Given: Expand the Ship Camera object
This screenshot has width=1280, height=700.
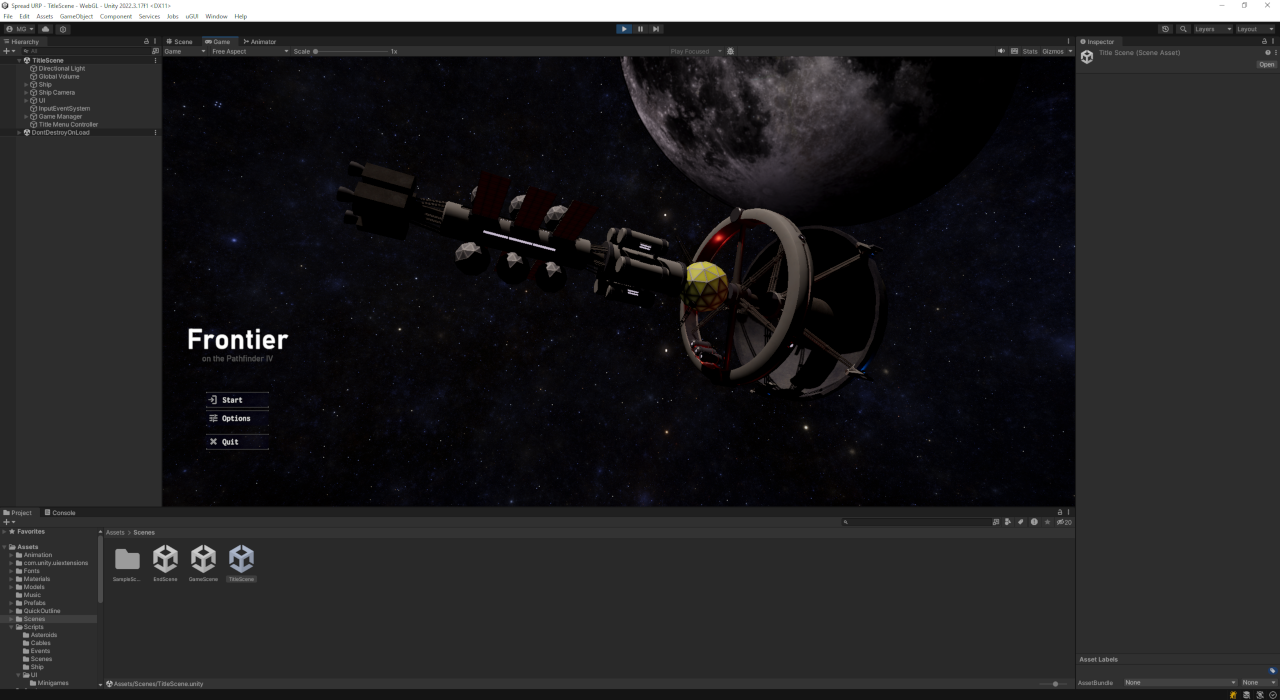Looking at the screenshot, I should coord(27,92).
